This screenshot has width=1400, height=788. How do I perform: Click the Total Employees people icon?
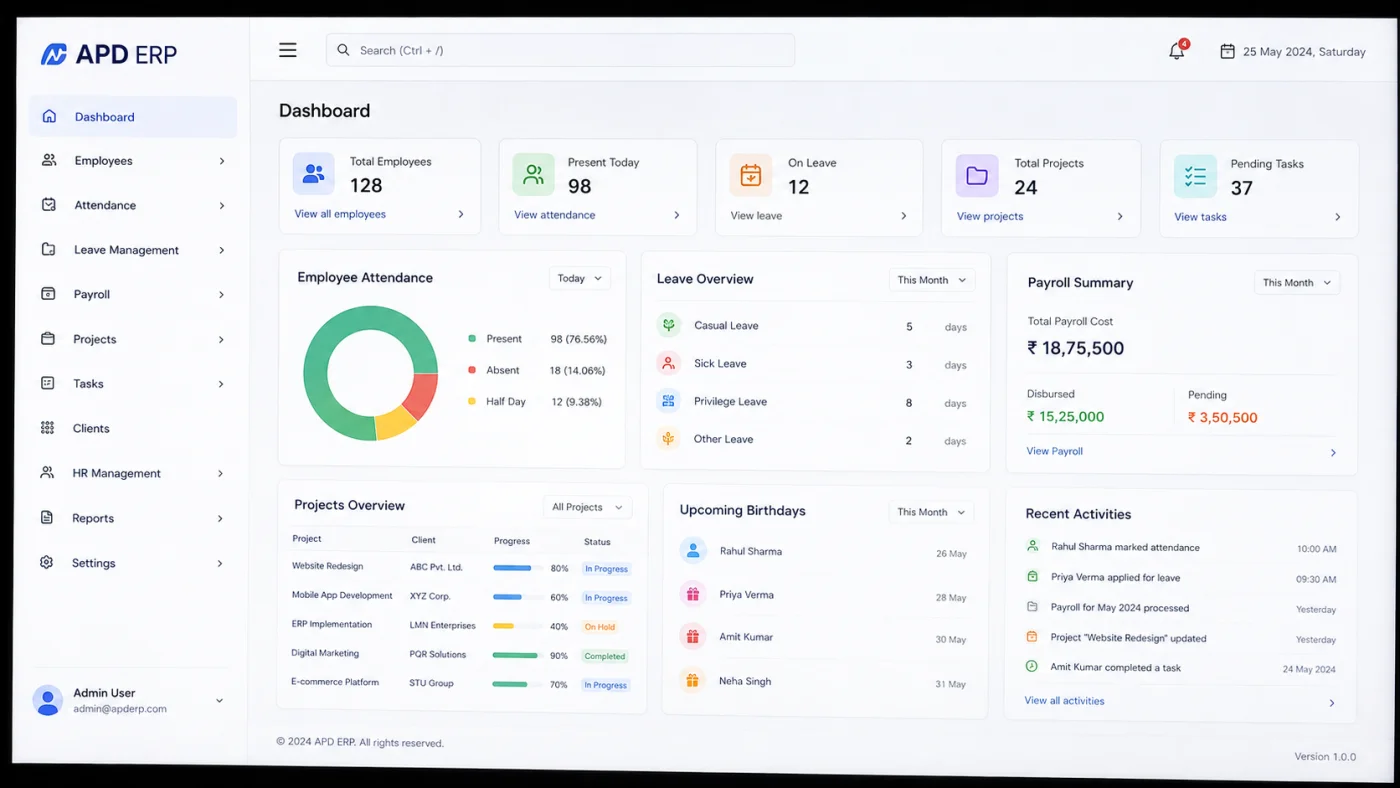tap(314, 174)
